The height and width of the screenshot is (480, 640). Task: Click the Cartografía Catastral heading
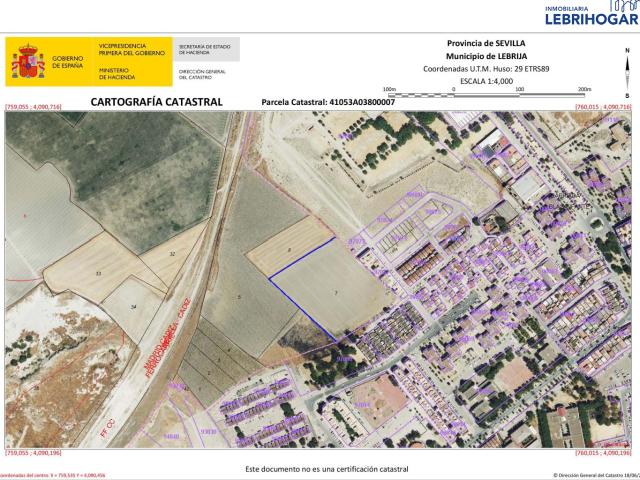tap(156, 102)
